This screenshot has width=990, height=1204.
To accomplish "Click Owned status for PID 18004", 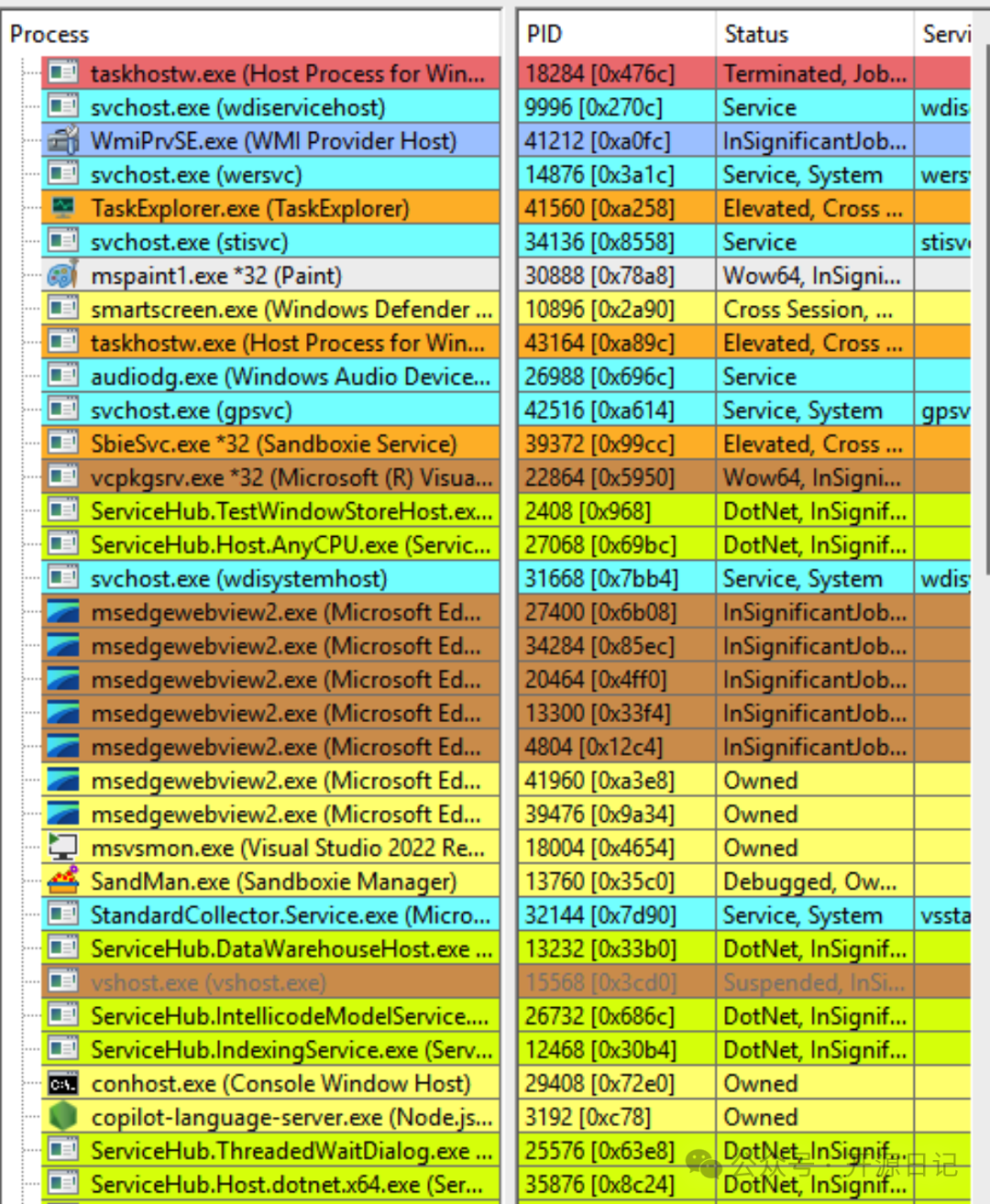I will [x=814, y=847].
